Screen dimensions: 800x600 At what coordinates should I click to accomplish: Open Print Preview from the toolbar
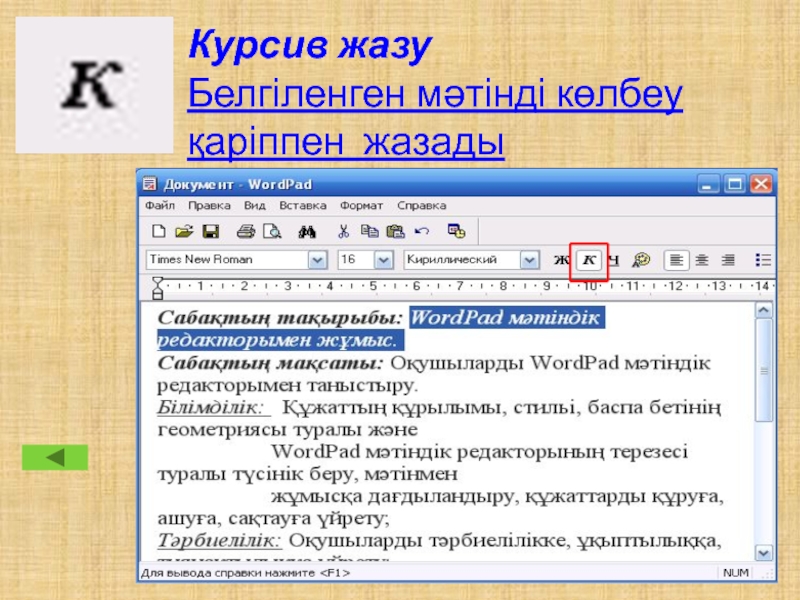point(272,232)
